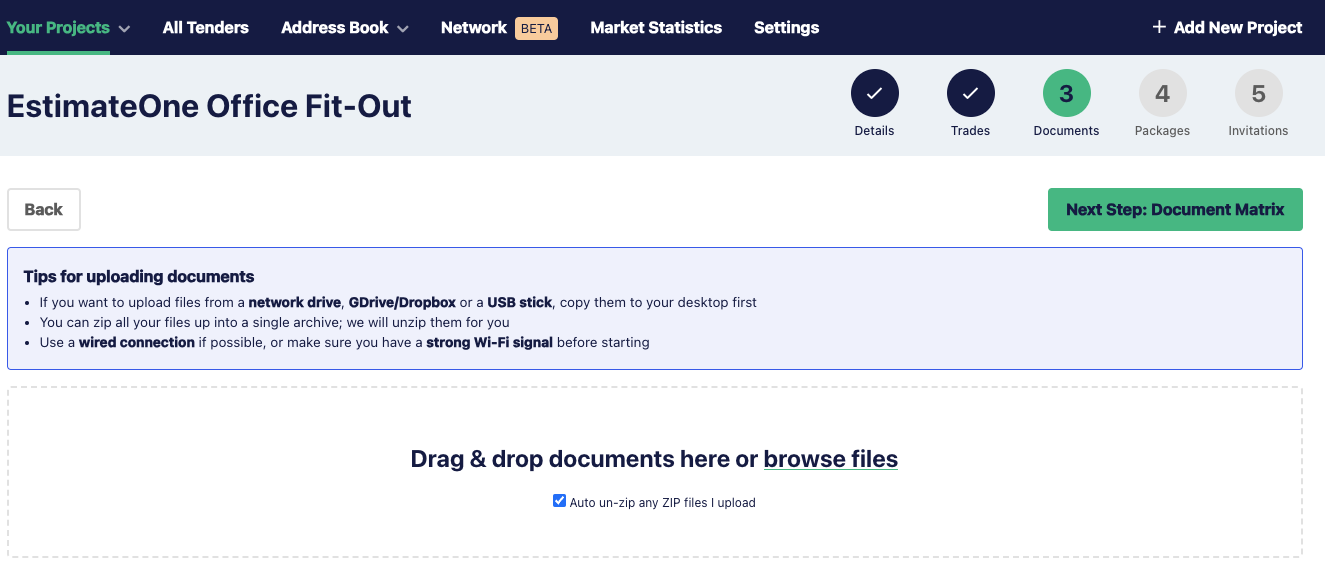The image size is (1325, 571).
Task: Go to step 1 Details checkmark circle
Action: pos(875,93)
